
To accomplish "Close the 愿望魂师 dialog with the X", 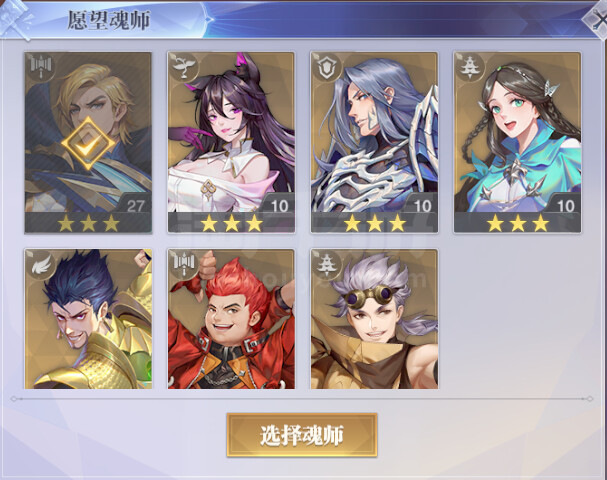I will (598, 19).
